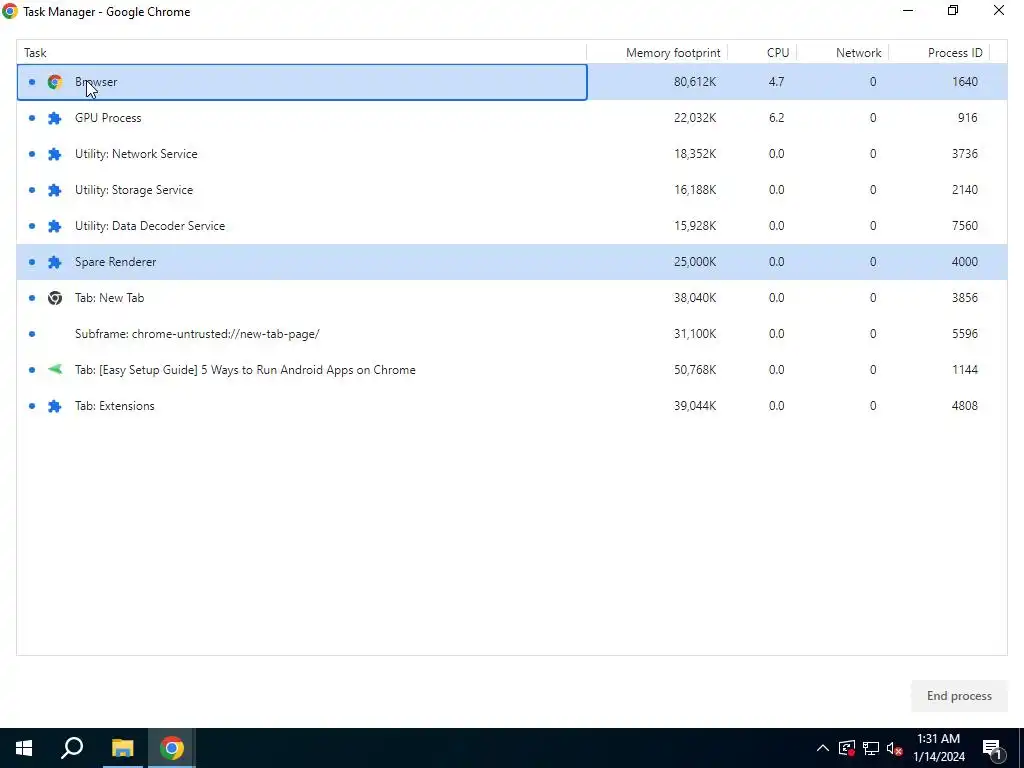Click the 31,100K memory value
This screenshot has width=1024, height=768.
(695, 334)
